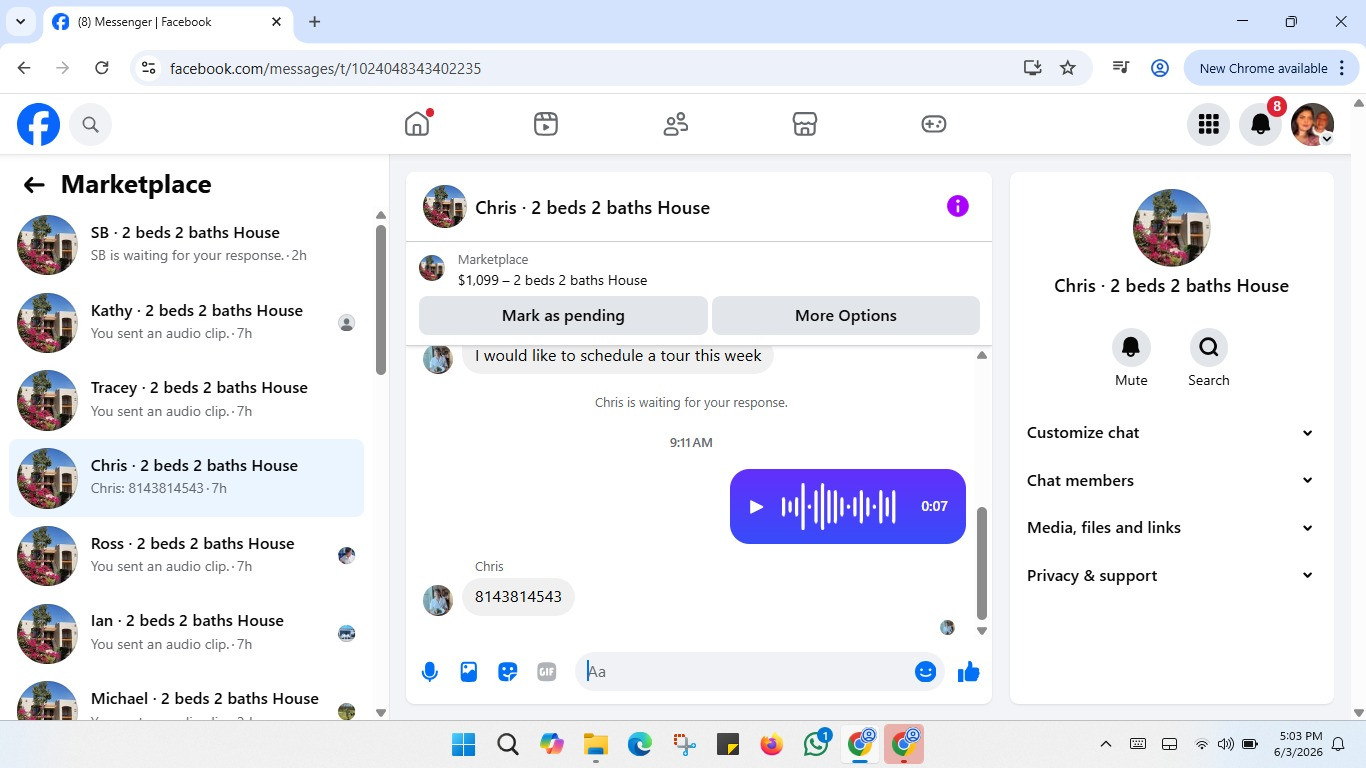Choose a sticker with the sticker icon
Screen dimensions: 1366x768
(508, 672)
